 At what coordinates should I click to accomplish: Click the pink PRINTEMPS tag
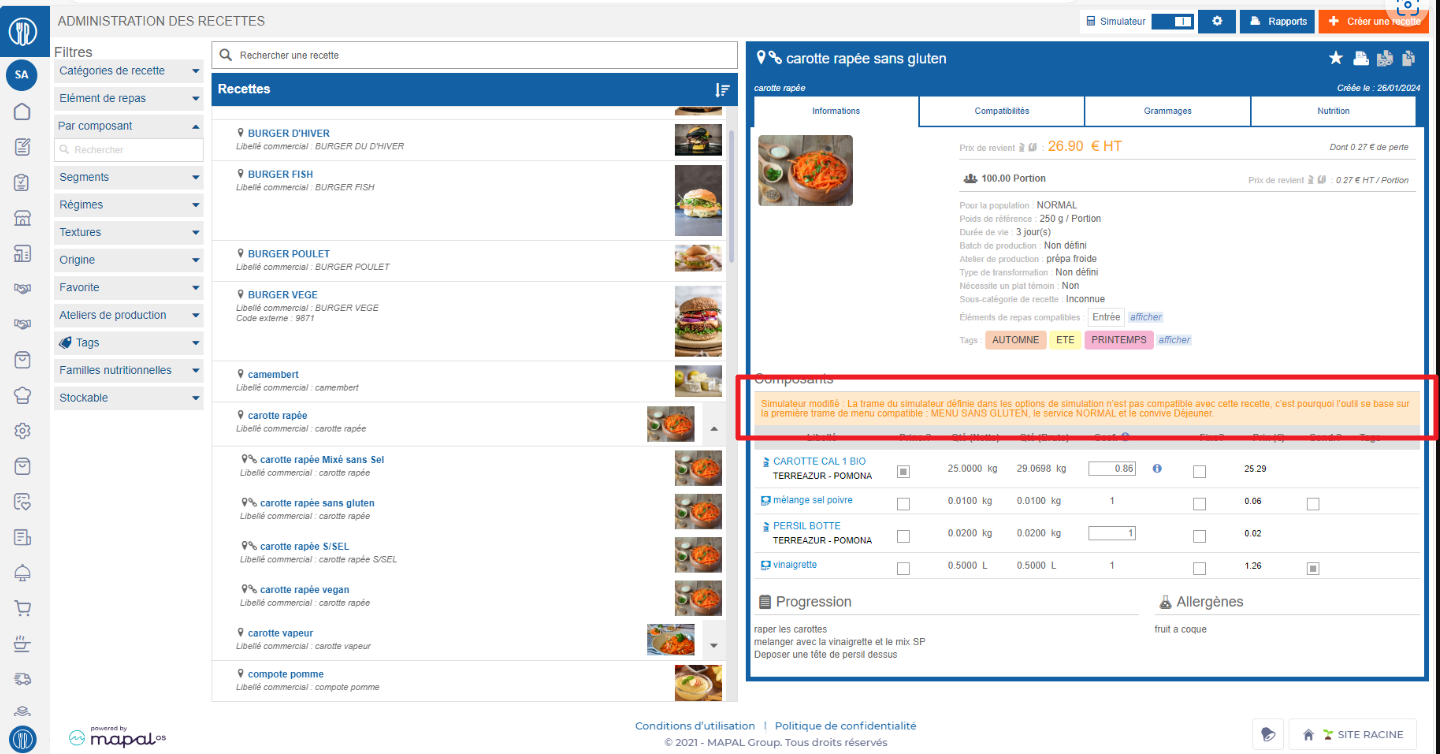click(x=1119, y=340)
